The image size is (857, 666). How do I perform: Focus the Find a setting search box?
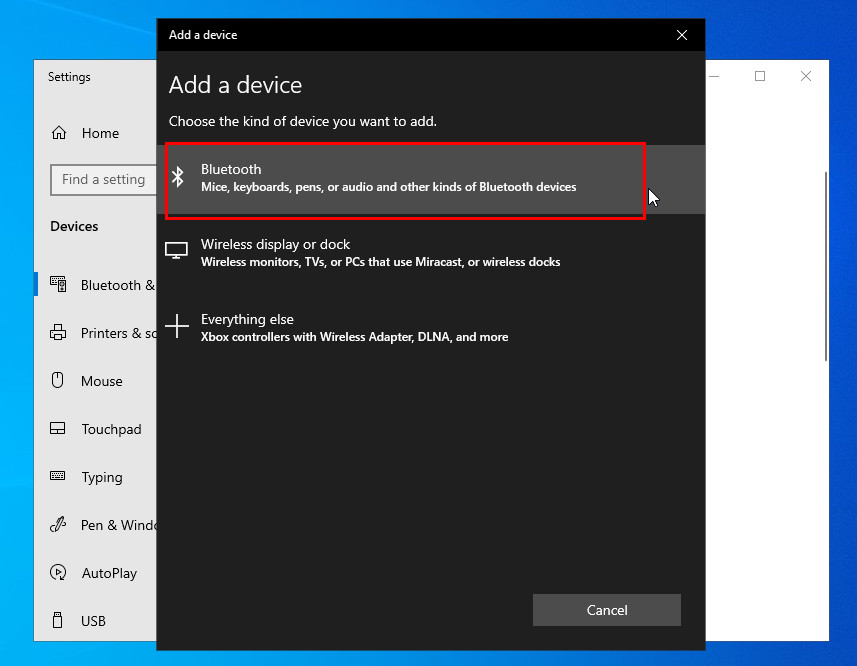point(103,179)
